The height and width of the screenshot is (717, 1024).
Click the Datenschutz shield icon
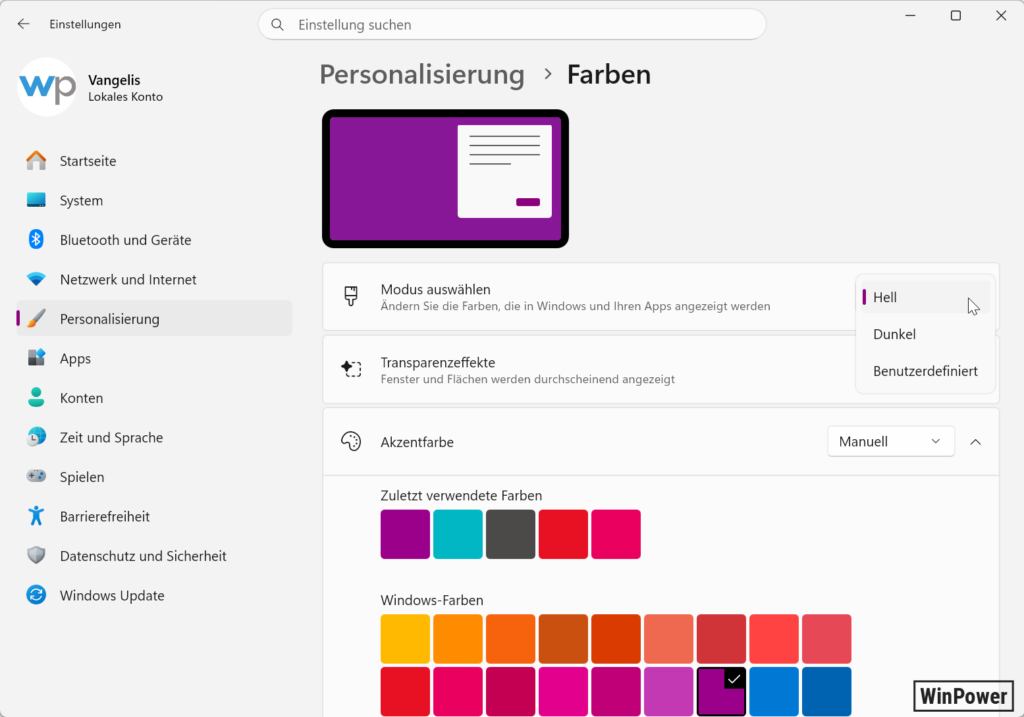[36, 555]
